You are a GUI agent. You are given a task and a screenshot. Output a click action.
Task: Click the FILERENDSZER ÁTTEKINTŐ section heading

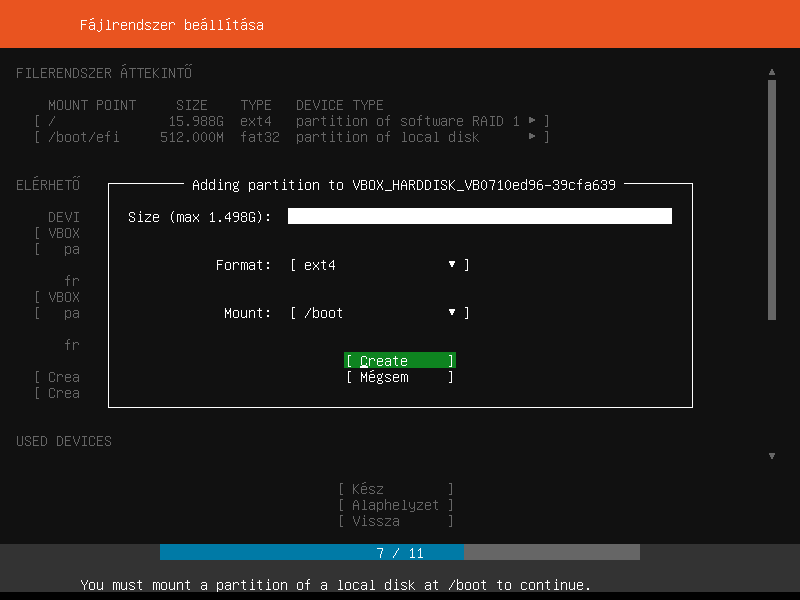coord(104,73)
